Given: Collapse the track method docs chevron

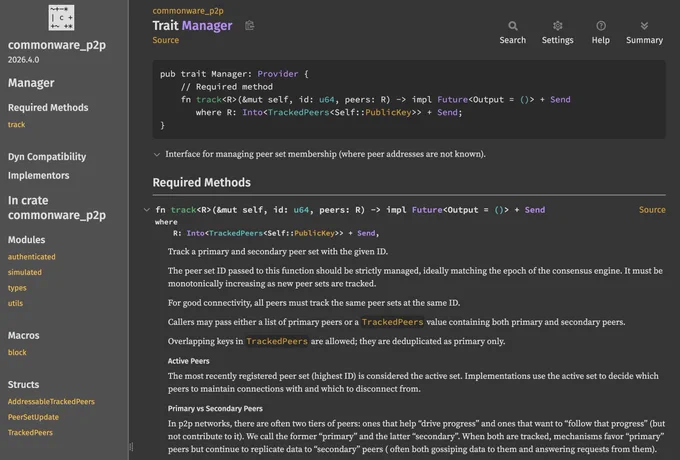Looking at the screenshot, I should [x=147, y=210].
